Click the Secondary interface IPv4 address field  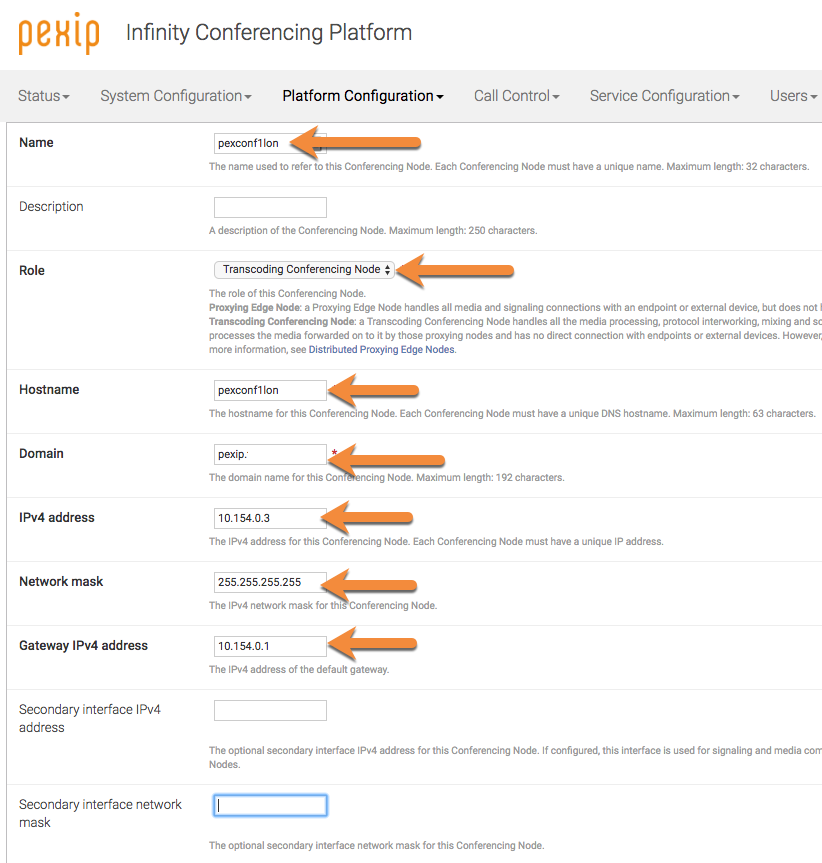270,710
